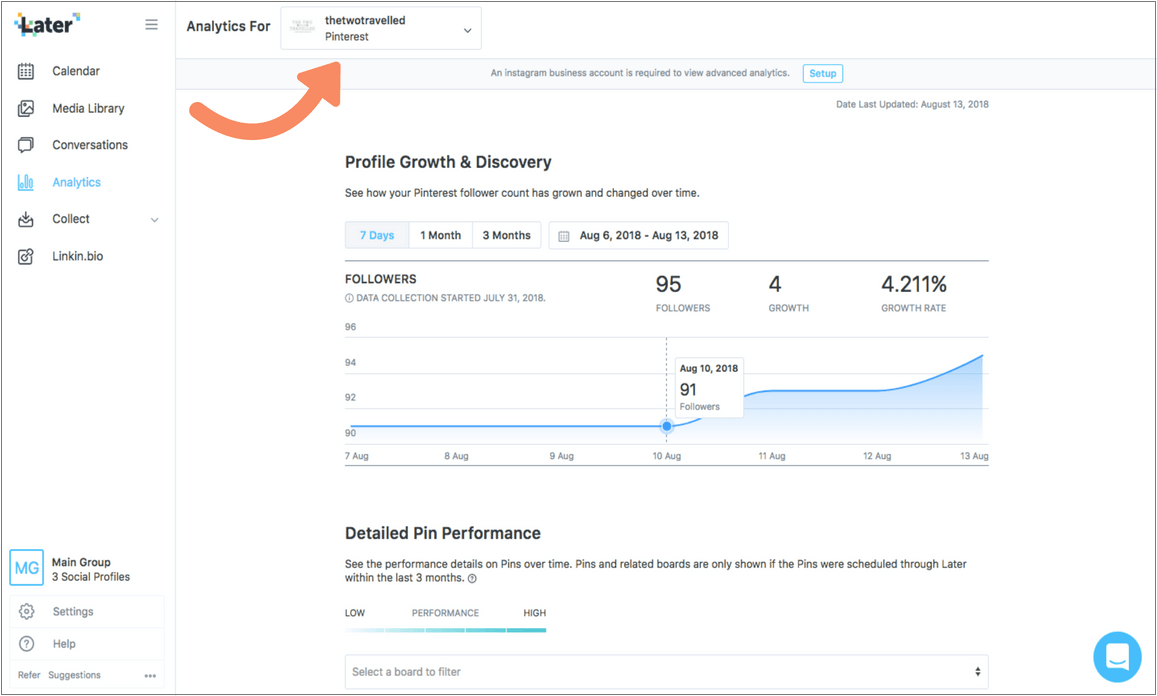
Task: Click the Suggestions link
Action: pyautogui.click(x=75, y=675)
